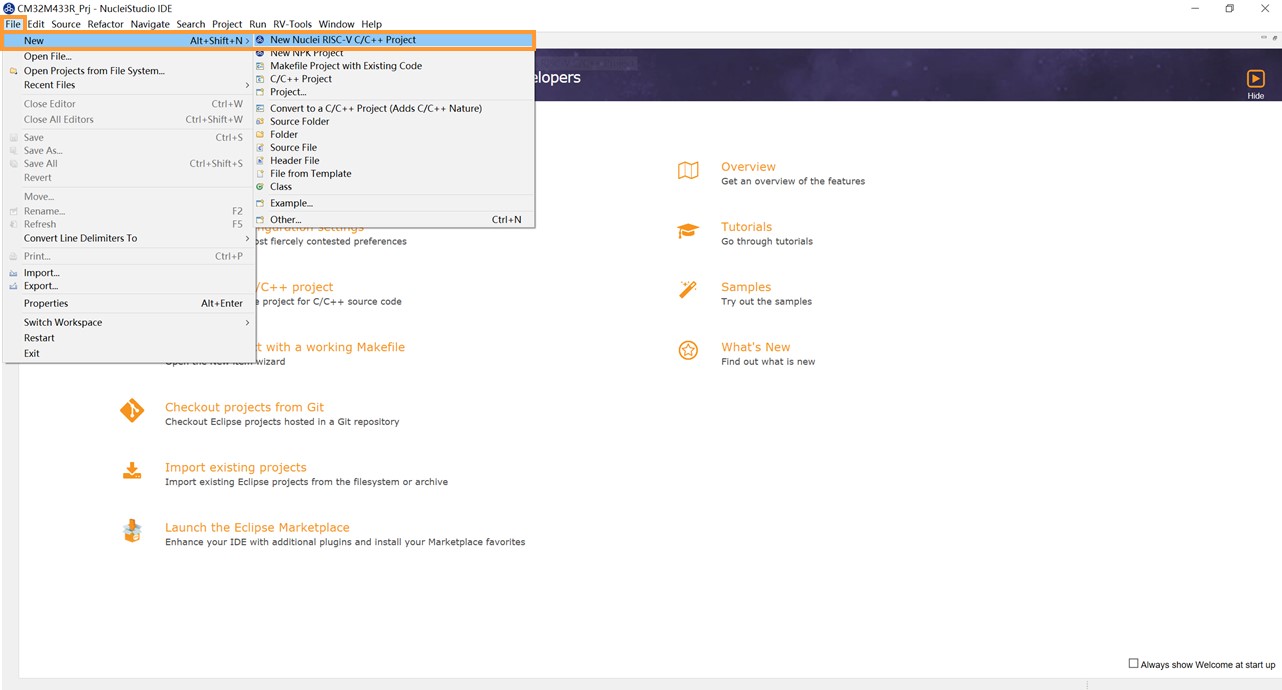1282x690 pixels.
Task: Open the Source menu
Action: [x=66, y=24]
